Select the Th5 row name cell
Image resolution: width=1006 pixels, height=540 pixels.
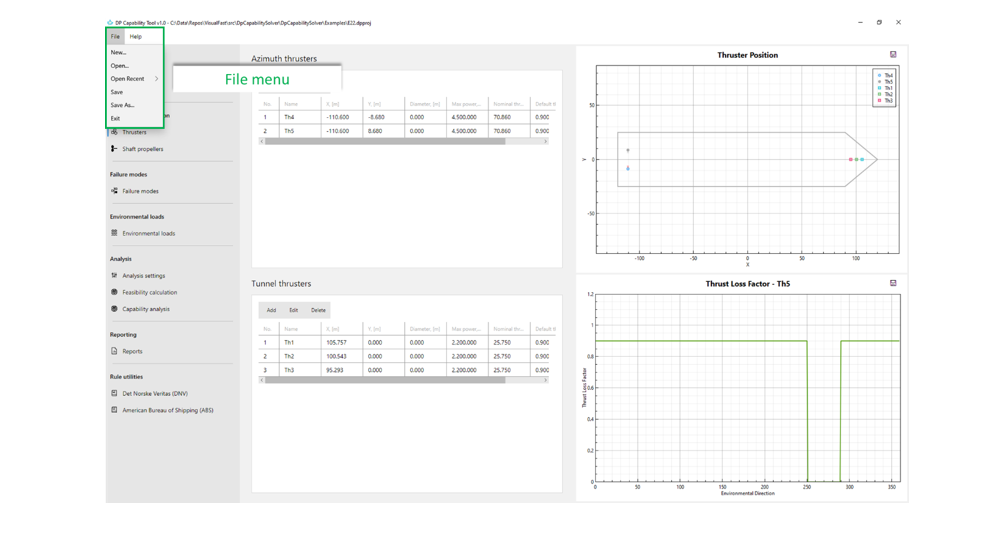[x=300, y=131]
